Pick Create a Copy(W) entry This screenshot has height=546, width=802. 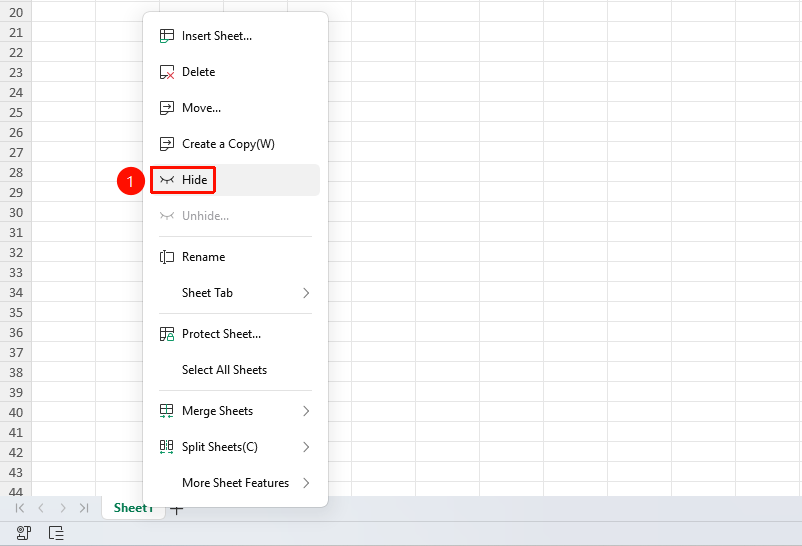[235, 144]
